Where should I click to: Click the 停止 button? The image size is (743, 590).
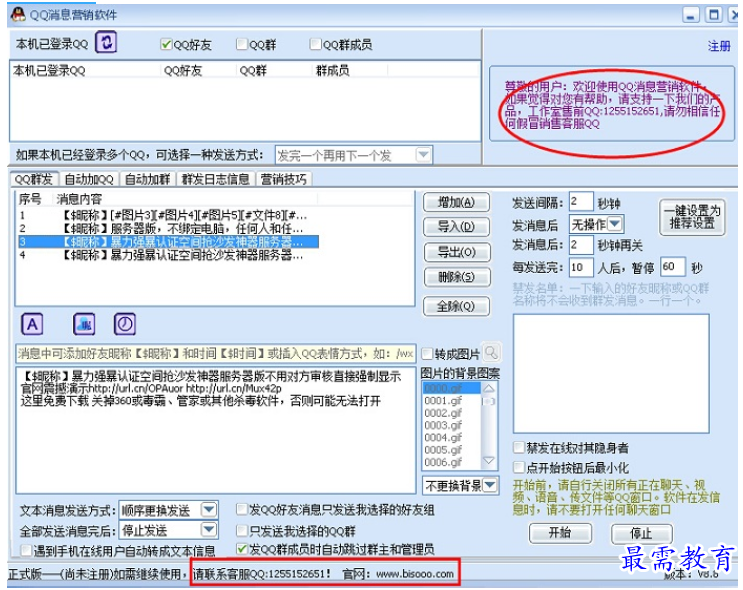[642, 534]
